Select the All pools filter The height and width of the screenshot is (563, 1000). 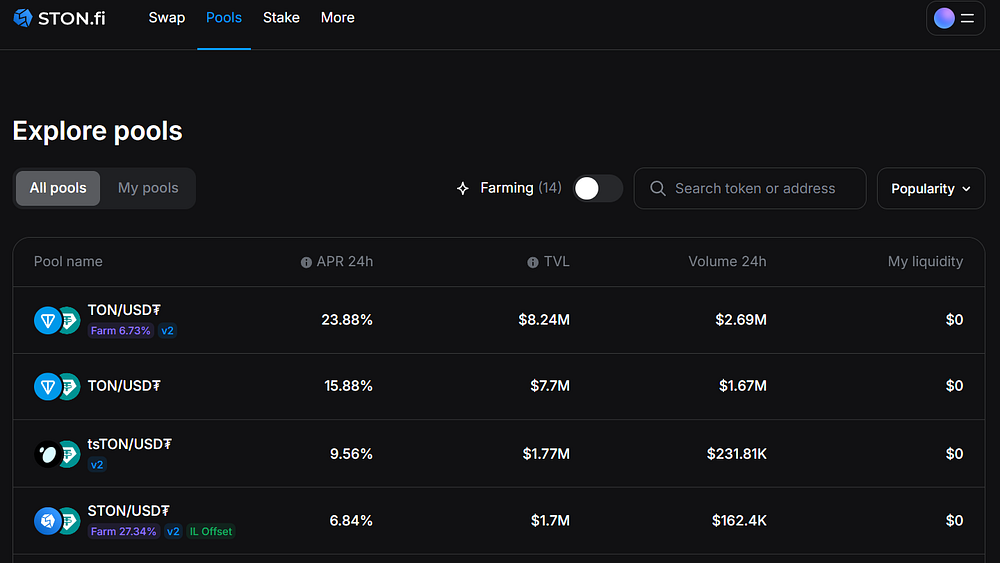point(58,188)
